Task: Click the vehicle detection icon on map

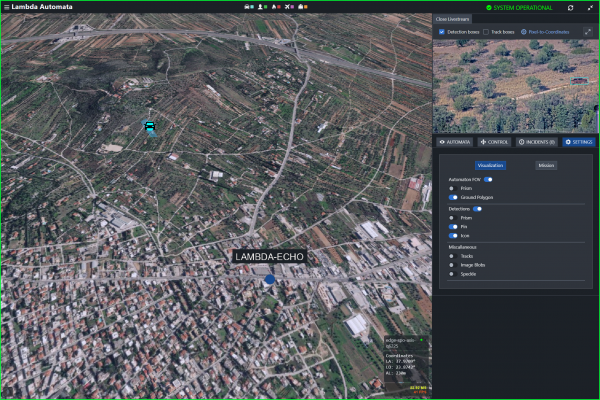Action: point(150,127)
